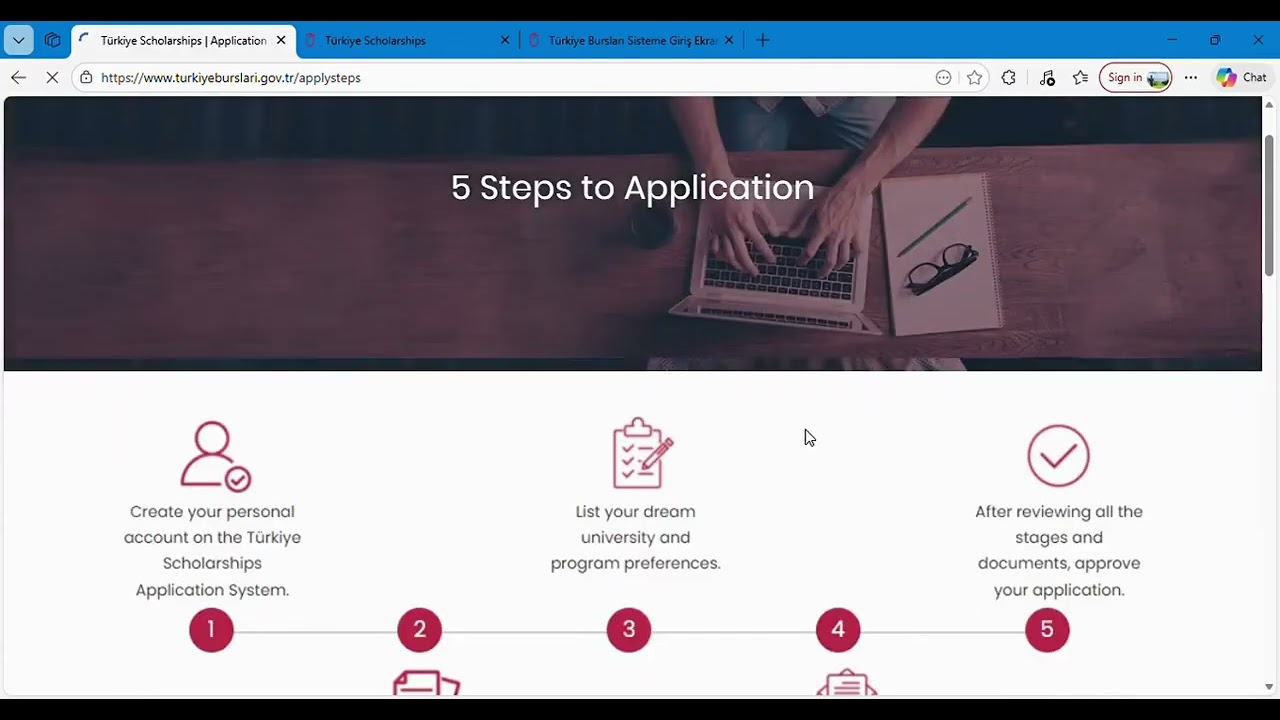Minimize the browser window
Image resolution: width=1280 pixels, height=720 pixels.
[1172, 40]
